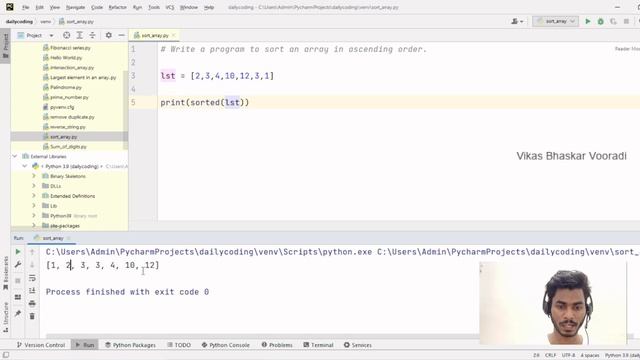Expand the Extended Definitions folder
This screenshot has width=640, height=360.
34,196
